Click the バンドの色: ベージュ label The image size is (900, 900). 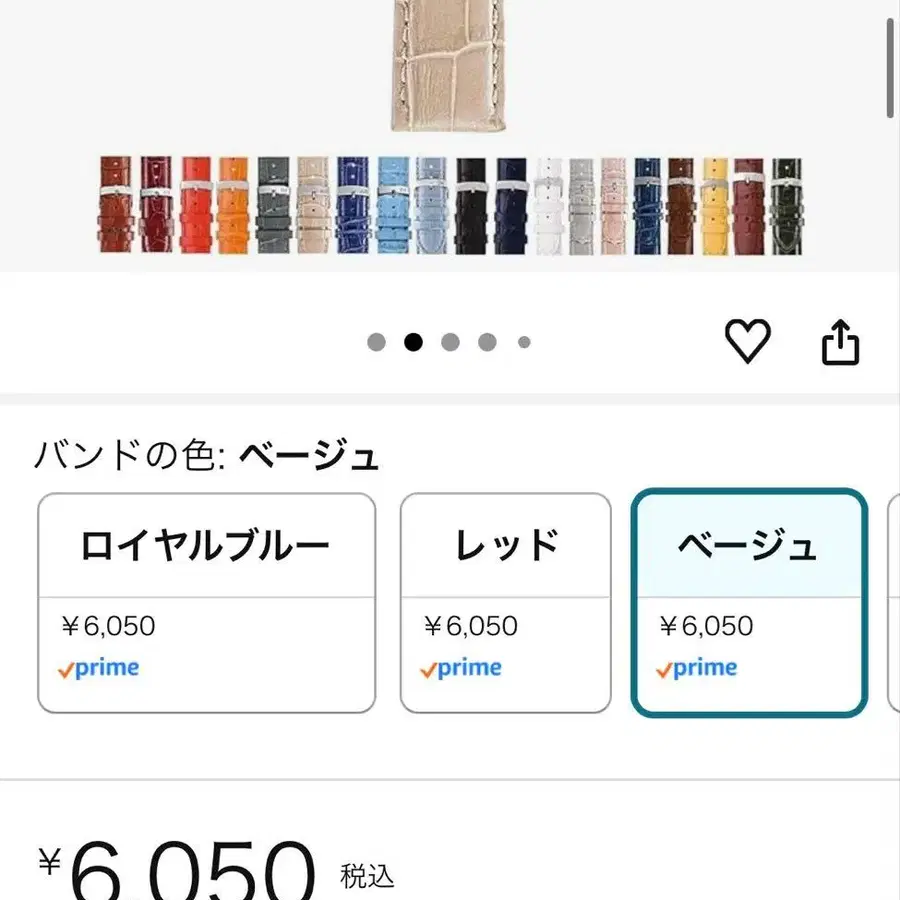tap(208, 456)
